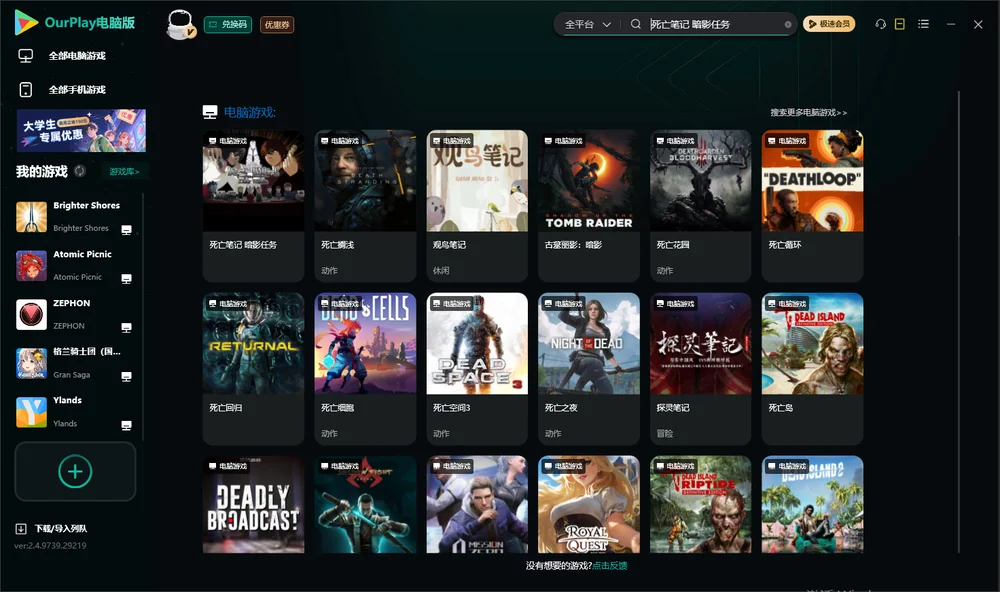1000x592 pixels.
Task: Launch ZEPHON from my games
Action: pyautogui.click(x=75, y=314)
